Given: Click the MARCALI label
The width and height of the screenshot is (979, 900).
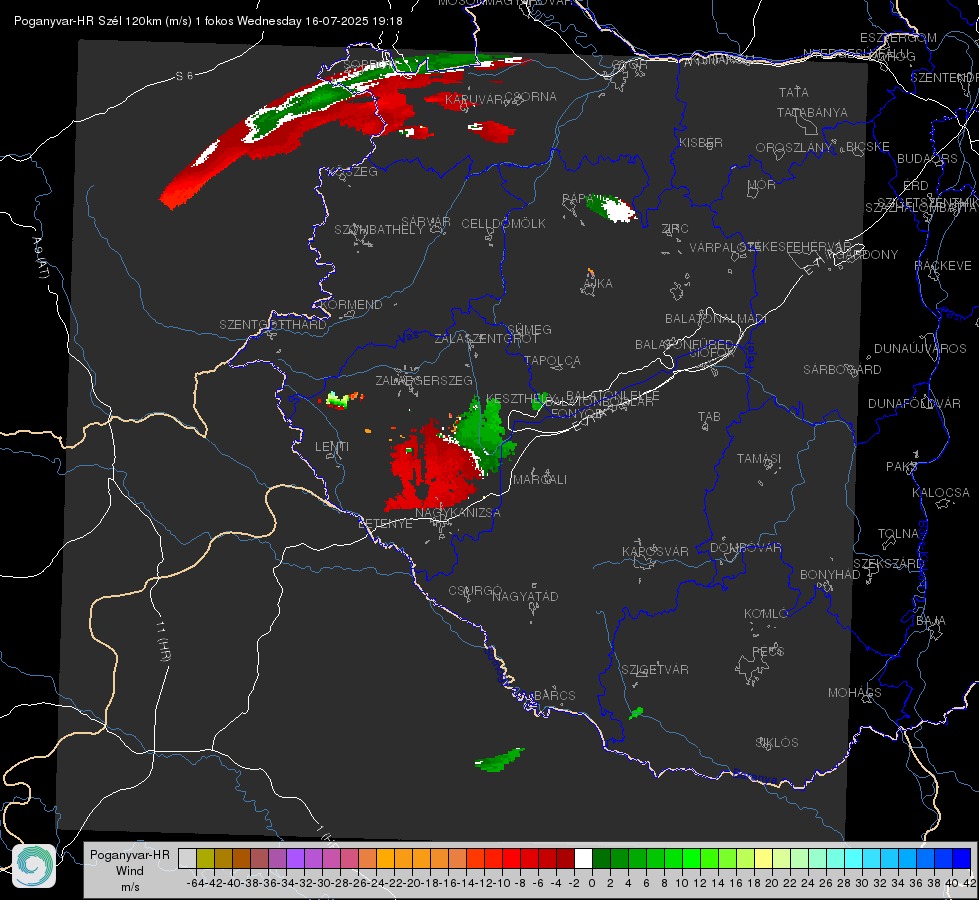Looking at the screenshot, I should (539, 480).
